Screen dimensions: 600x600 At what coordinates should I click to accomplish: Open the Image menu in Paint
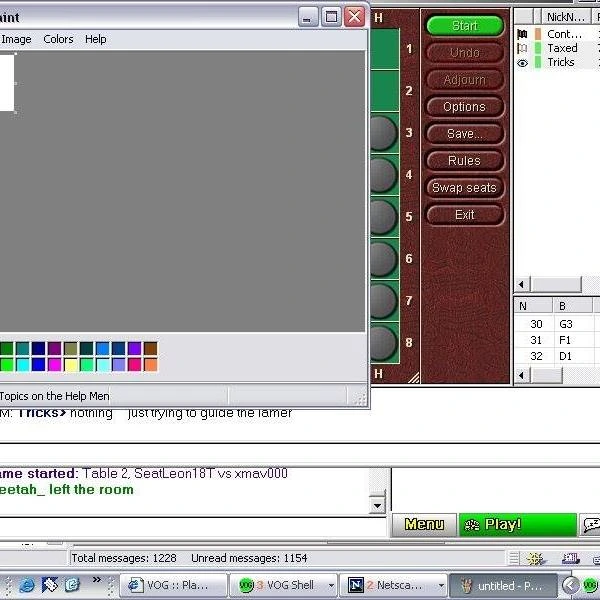16,39
